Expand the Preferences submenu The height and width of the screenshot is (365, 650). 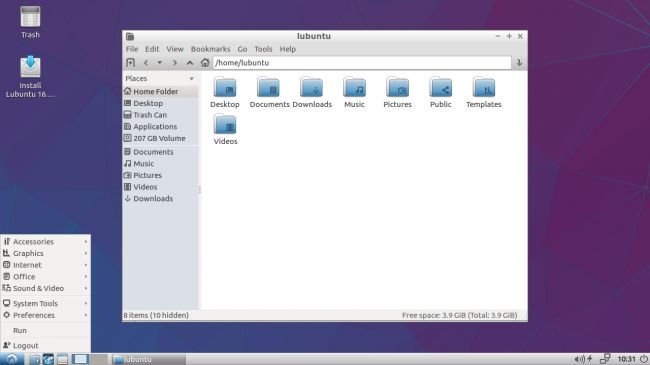pos(46,315)
